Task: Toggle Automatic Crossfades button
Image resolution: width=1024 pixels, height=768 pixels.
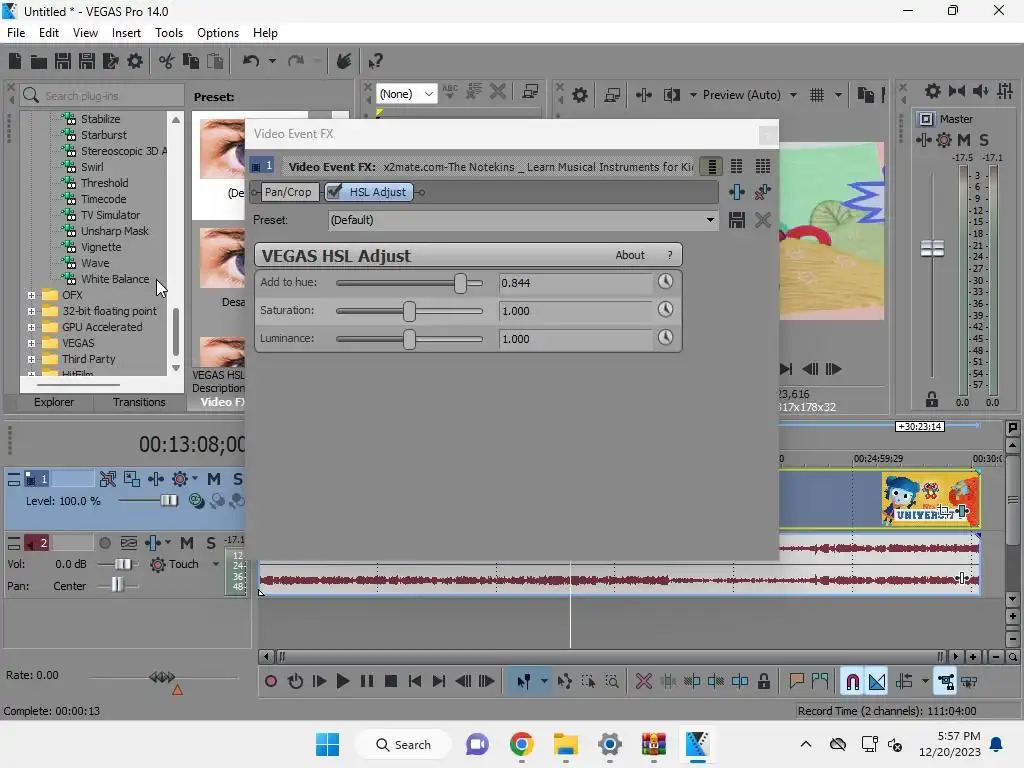Action: 877,682
